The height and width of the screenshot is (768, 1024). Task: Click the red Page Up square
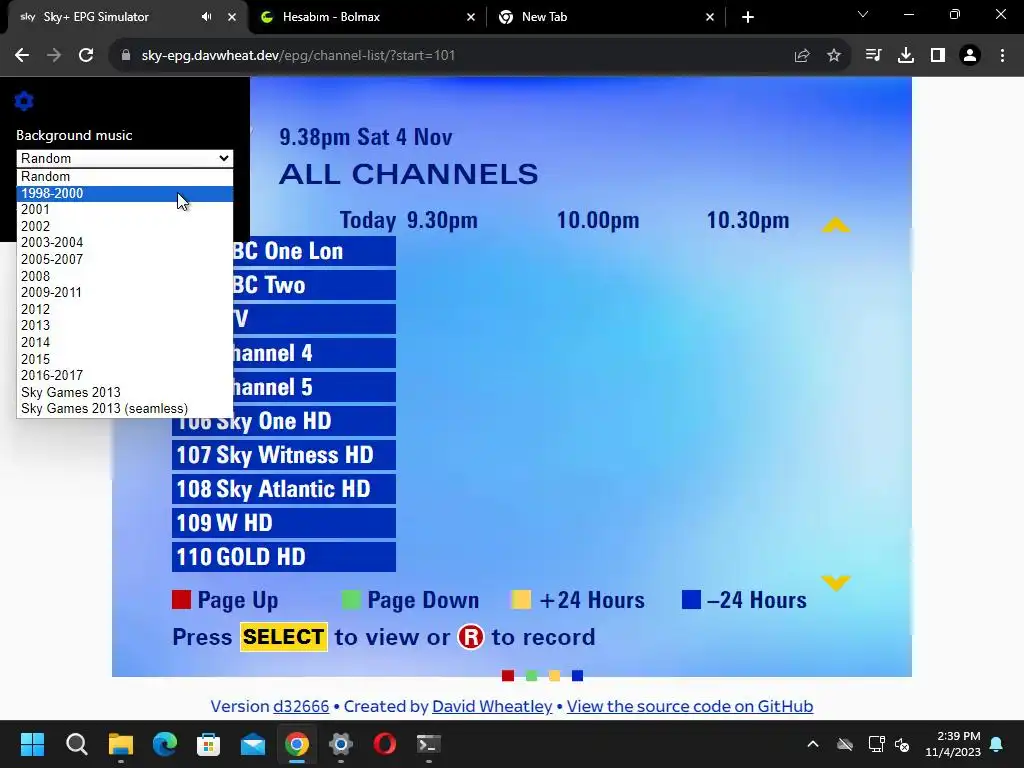coord(182,600)
